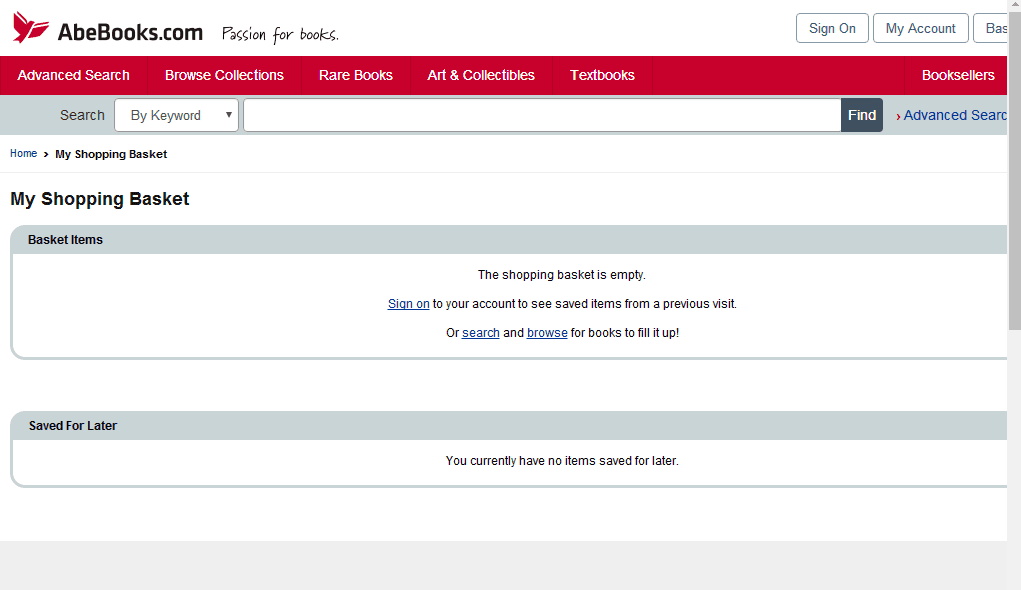The image size is (1021, 590).
Task: Open Art & Collectibles section
Action: coord(481,75)
